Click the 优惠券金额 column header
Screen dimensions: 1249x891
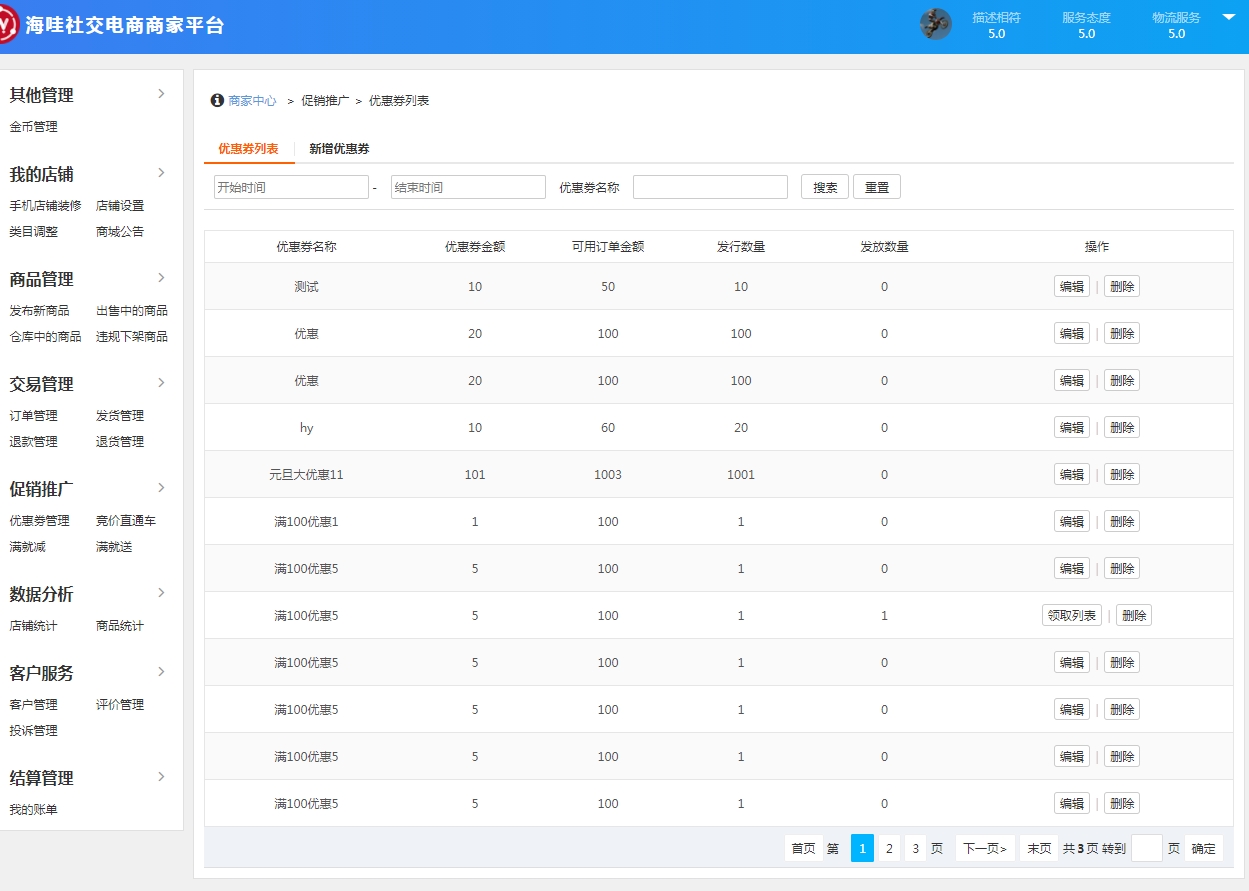point(475,247)
